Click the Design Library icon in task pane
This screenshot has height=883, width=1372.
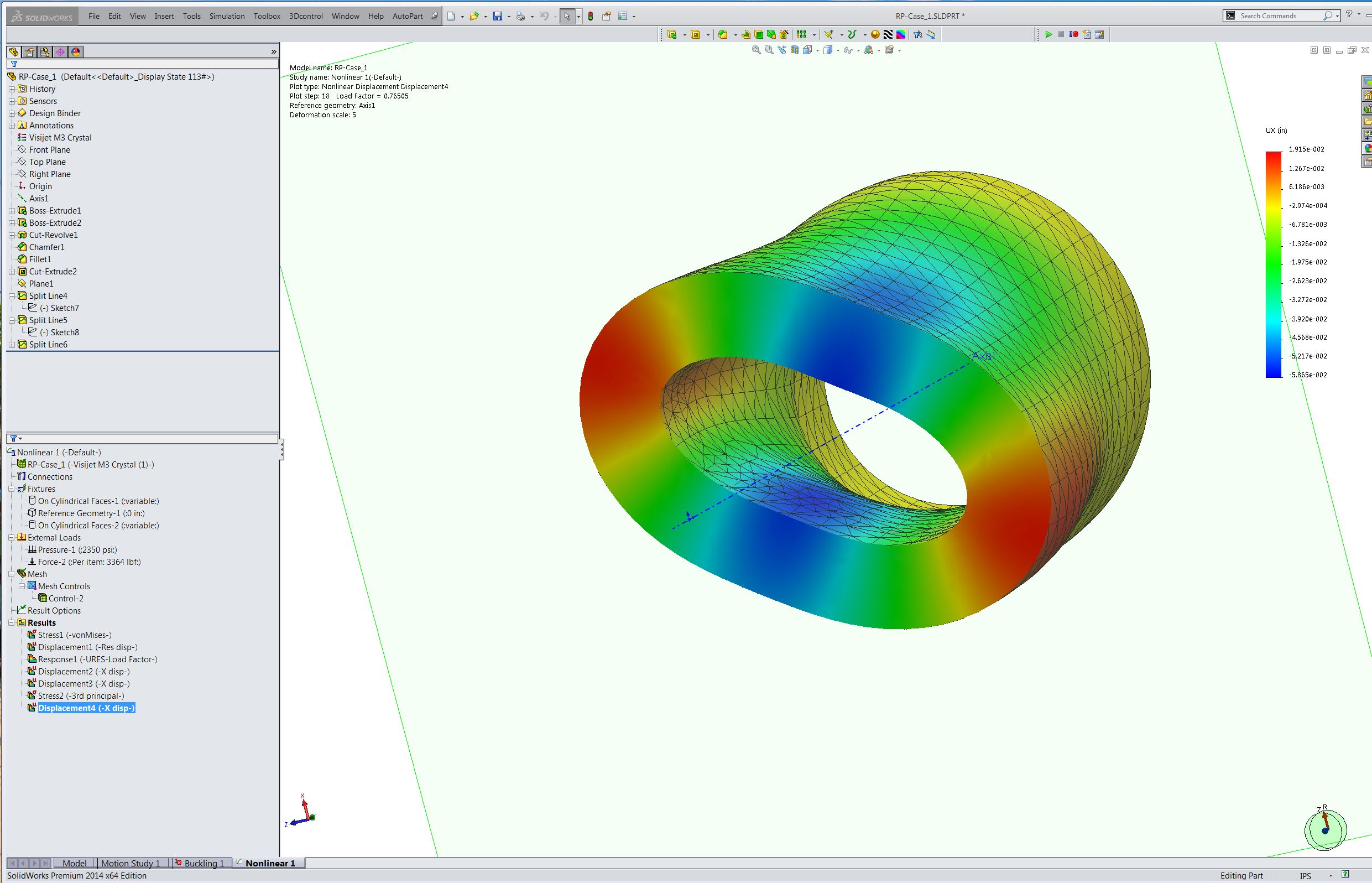(x=1367, y=108)
